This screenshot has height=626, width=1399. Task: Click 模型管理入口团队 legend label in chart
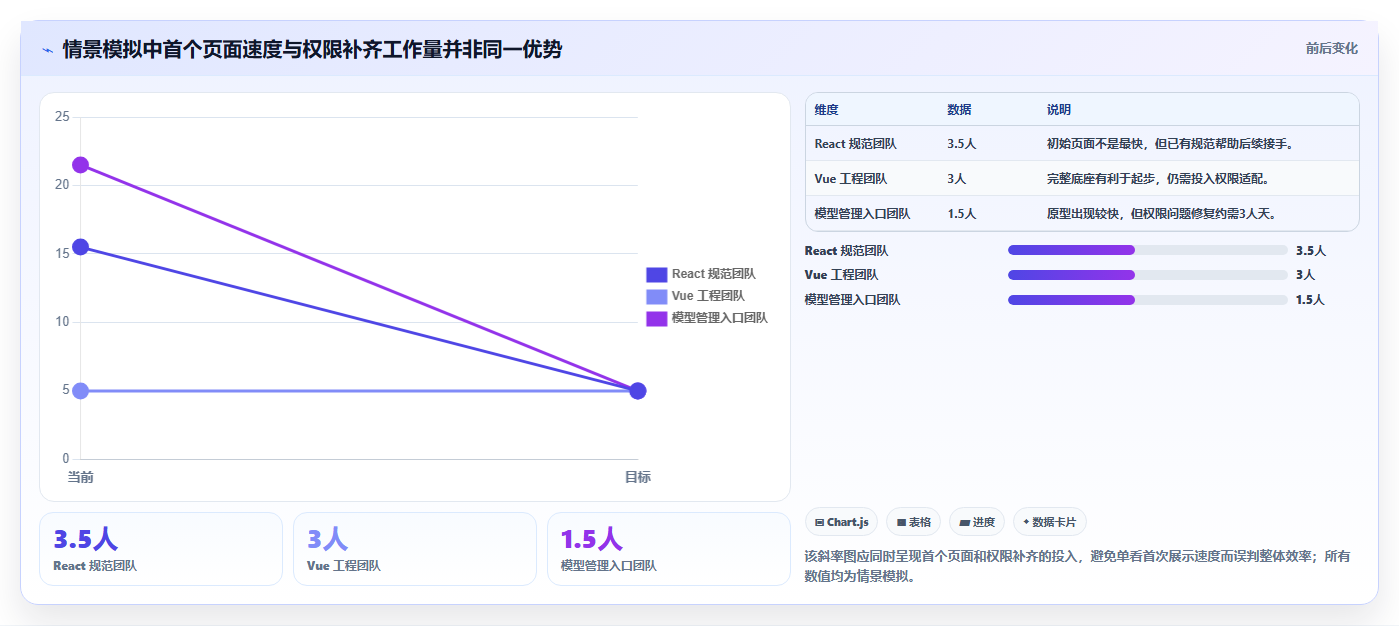(x=720, y=318)
